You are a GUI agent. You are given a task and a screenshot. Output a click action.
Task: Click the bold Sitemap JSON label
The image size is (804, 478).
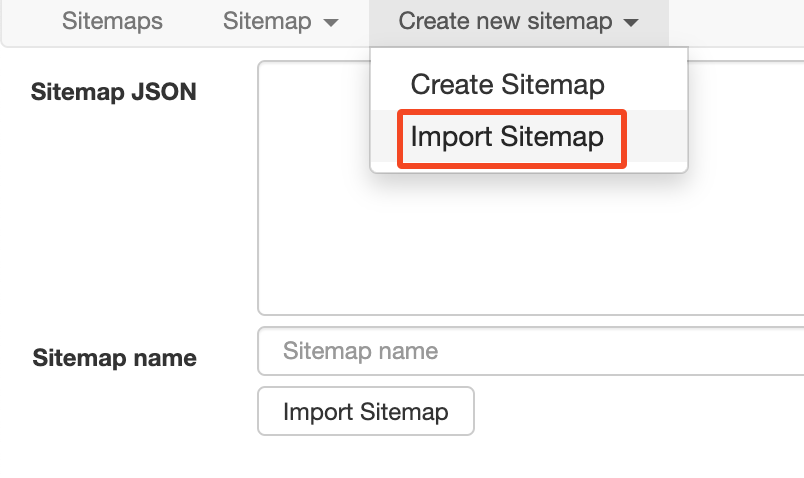coord(114,92)
